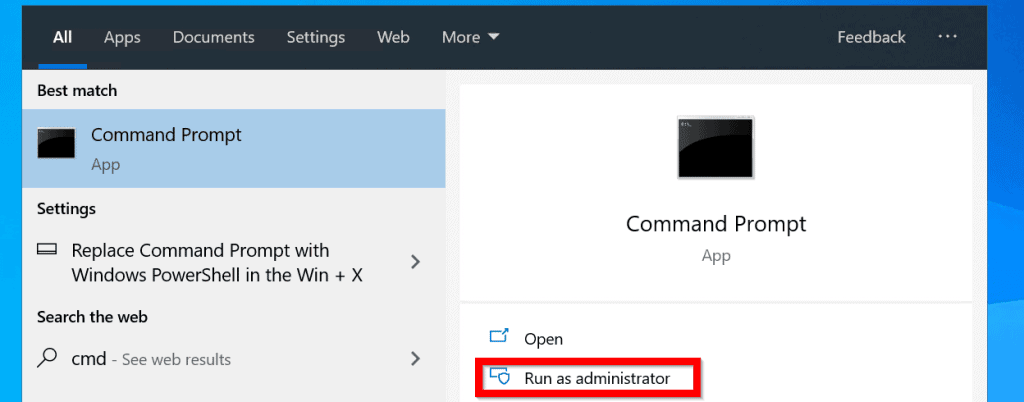1024x402 pixels.
Task: Select the Settings filter tab
Action: [x=315, y=37]
